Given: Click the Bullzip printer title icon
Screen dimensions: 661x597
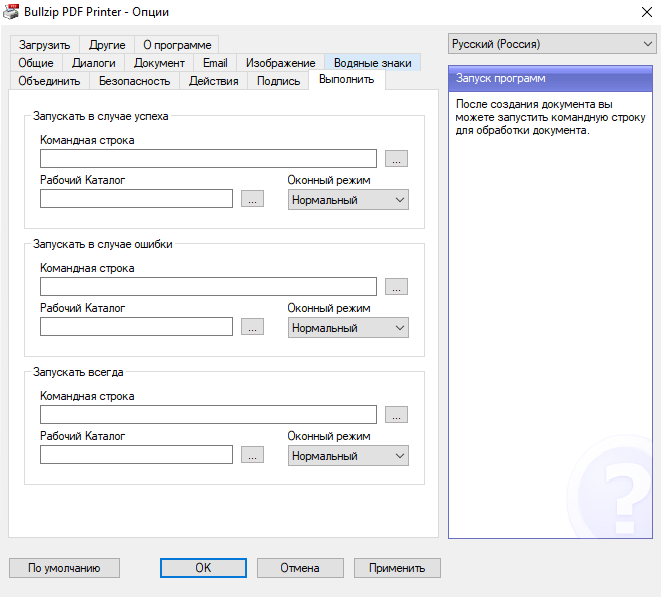Looking at the screenshot, I should coord(11,12).
